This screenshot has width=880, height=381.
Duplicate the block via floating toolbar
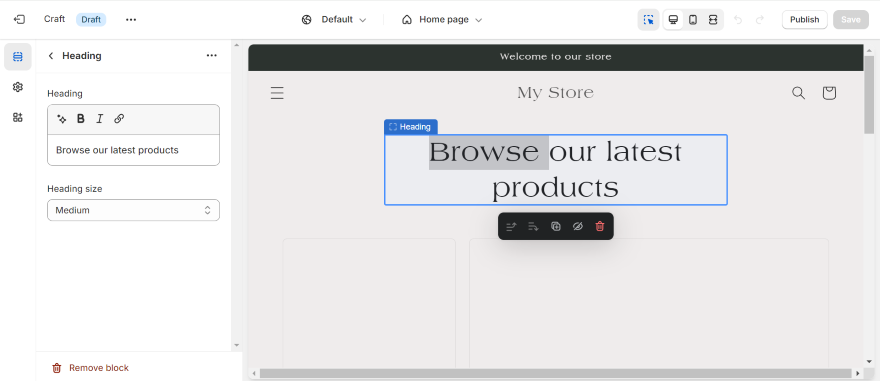tap(556, 227)
